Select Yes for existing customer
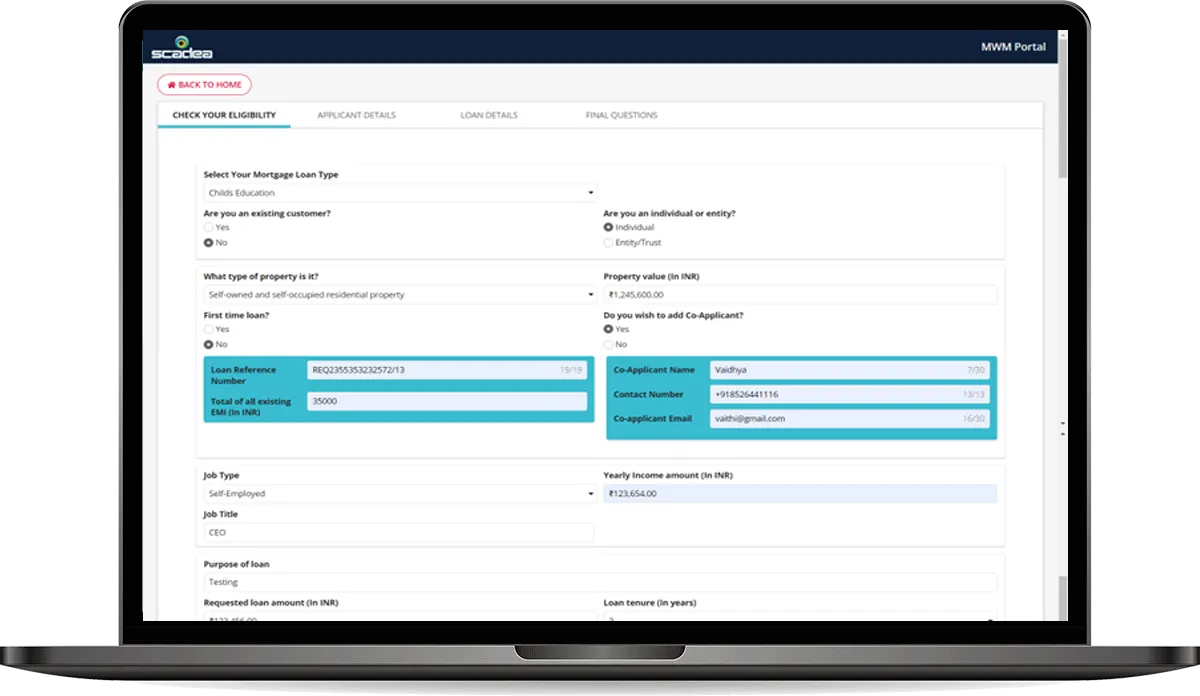 point(209,227)
